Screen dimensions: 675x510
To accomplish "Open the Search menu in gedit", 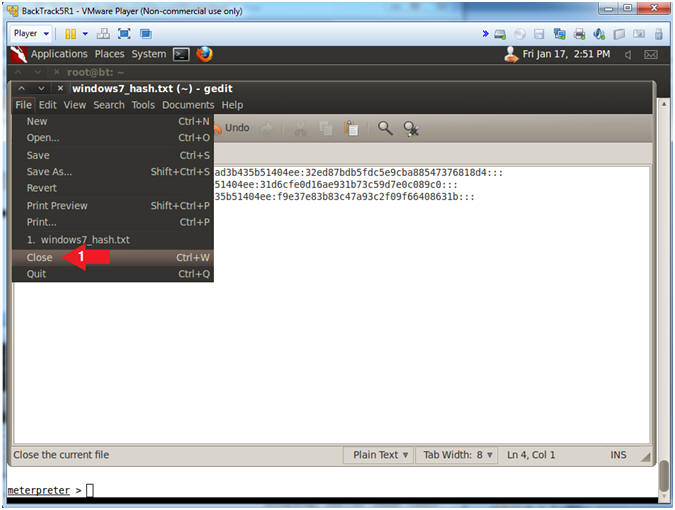I will pos(109,105).
